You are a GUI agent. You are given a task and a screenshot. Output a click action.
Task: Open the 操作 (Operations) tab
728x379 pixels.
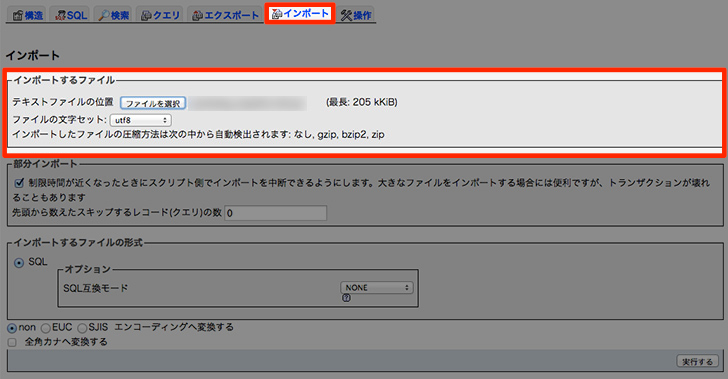356,15
